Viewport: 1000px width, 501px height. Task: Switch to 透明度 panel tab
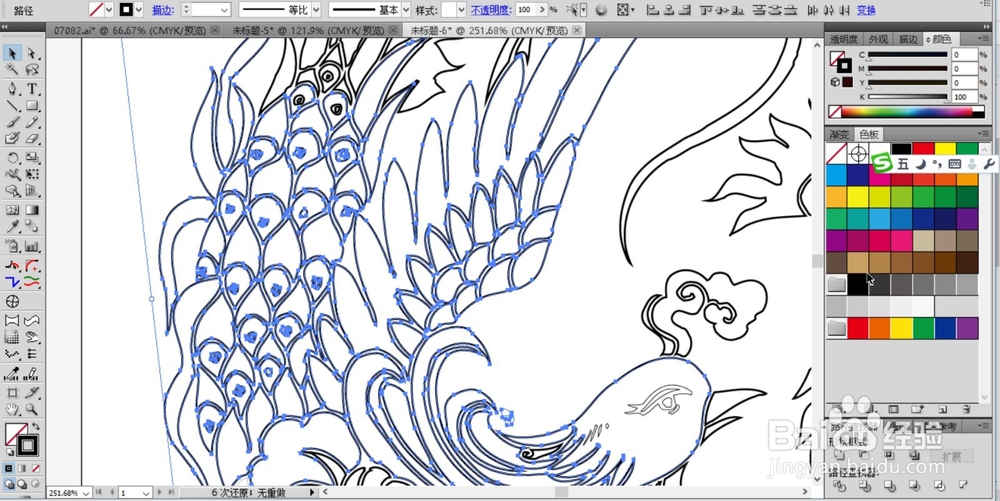click(x=844, y=40)
